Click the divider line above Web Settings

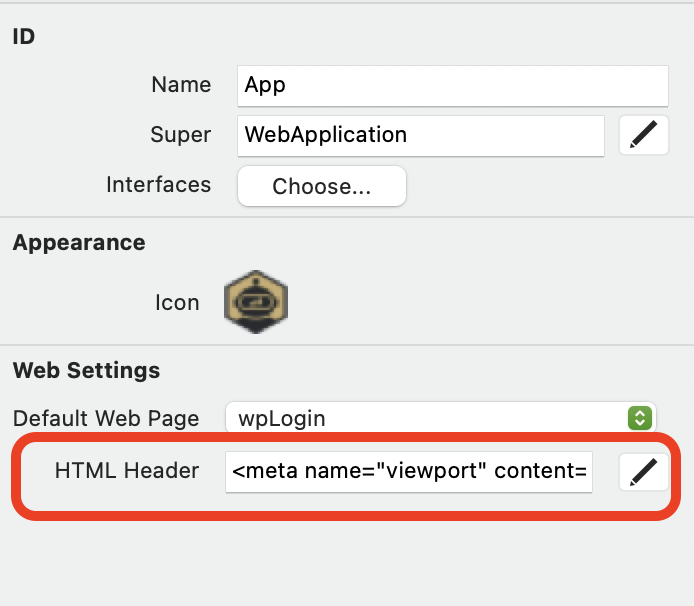(x=347, y=345)
